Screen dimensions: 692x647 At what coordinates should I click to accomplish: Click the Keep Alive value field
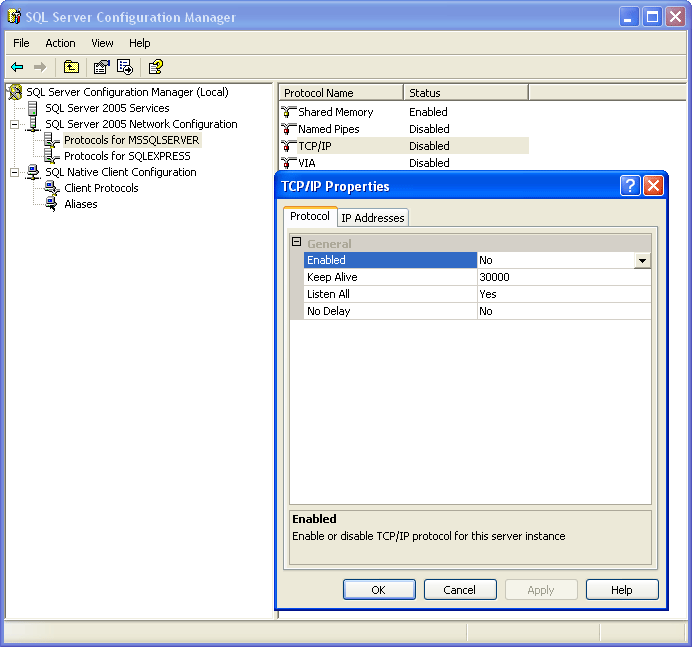tap(563, 277)
